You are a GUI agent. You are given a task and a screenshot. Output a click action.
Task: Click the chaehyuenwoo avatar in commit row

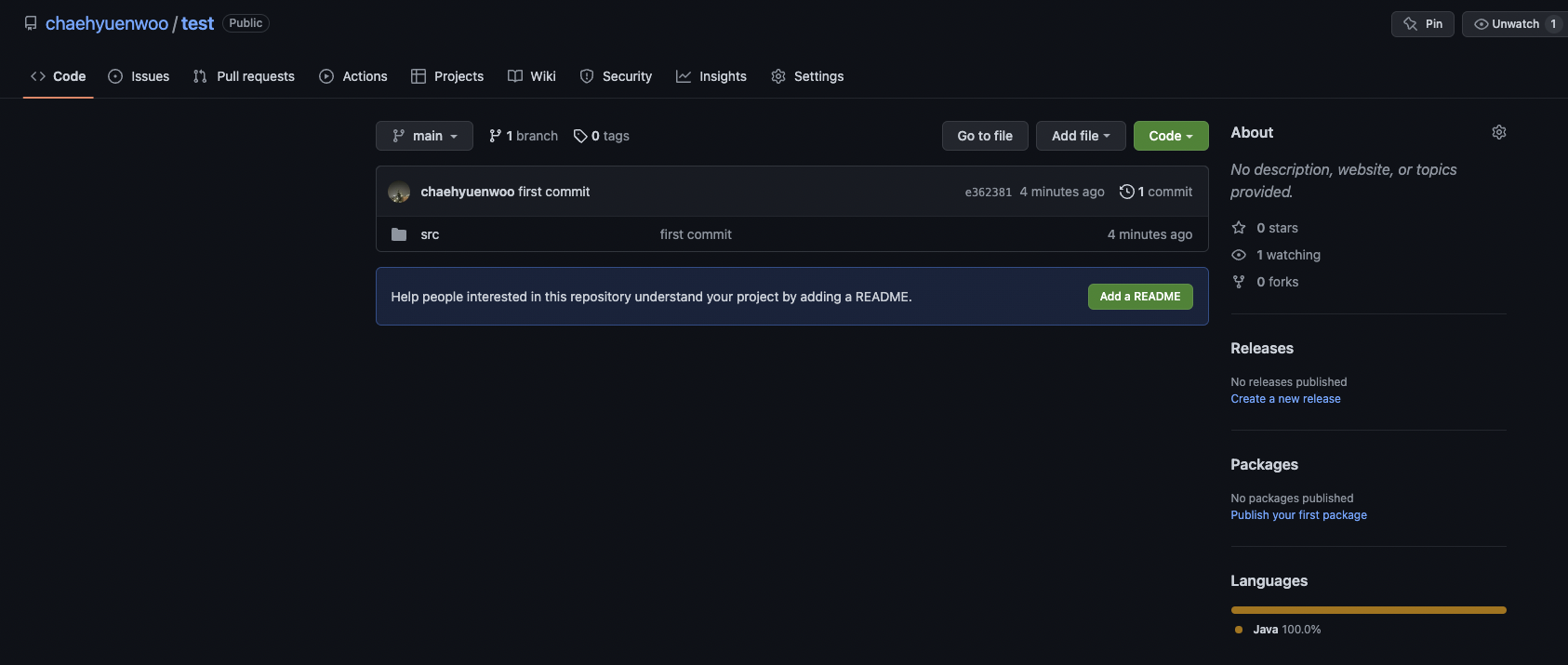click(x=399, y=192)
